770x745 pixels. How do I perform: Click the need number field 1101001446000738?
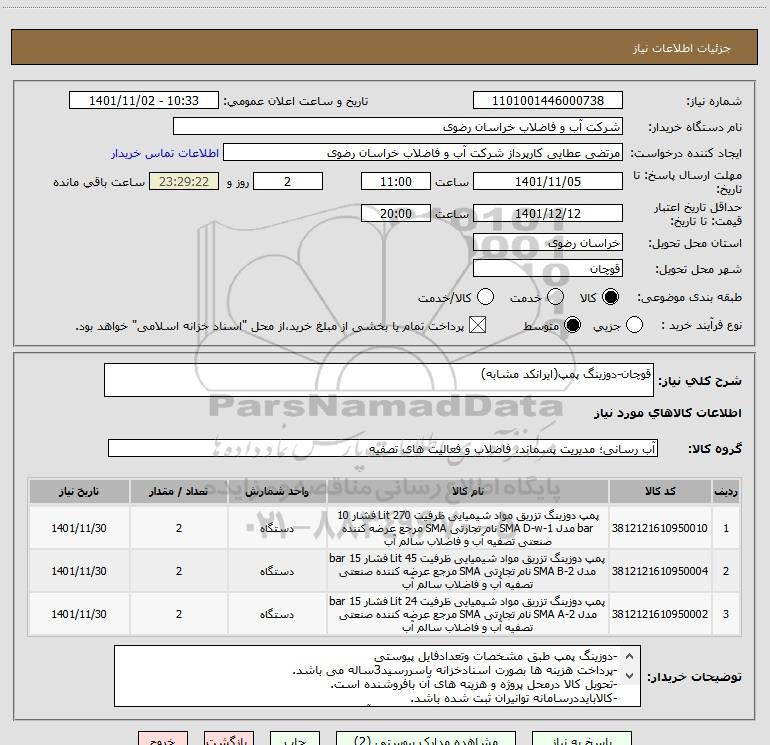548,101
